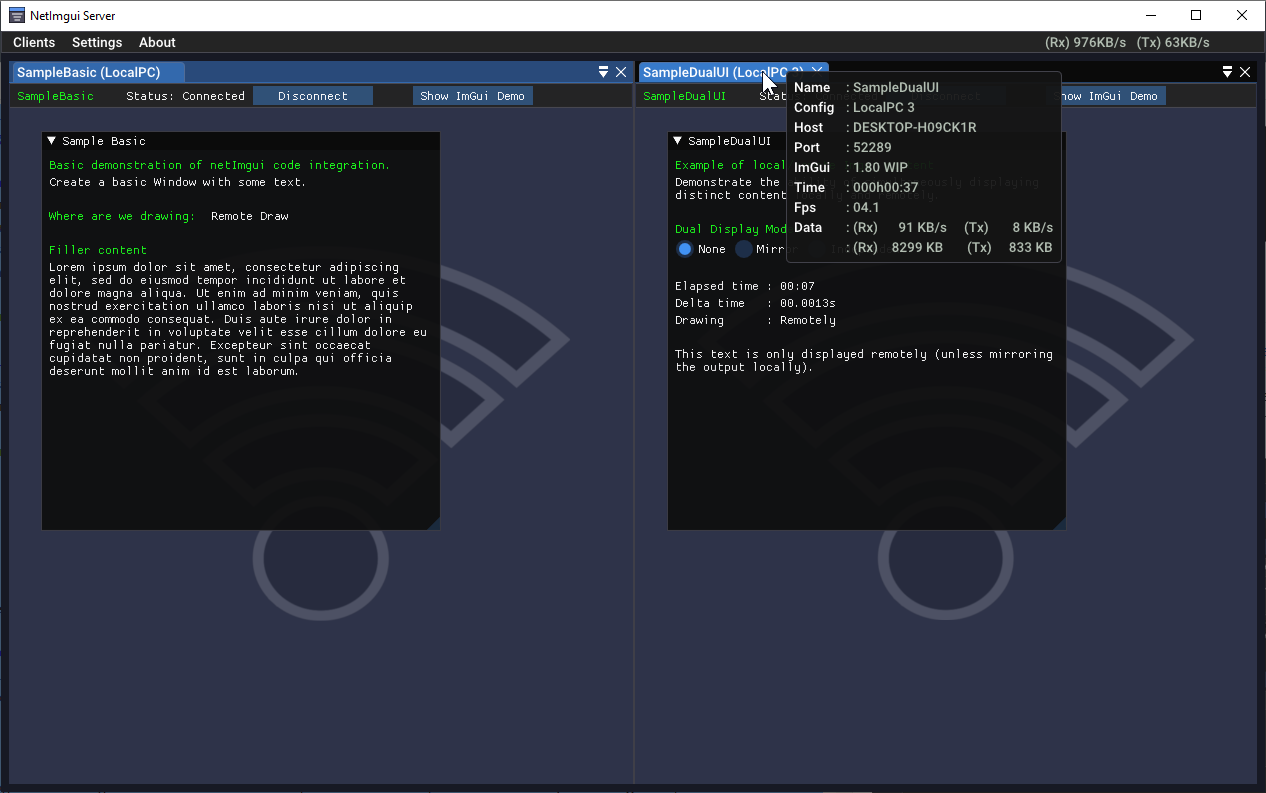Switch to SampleBasic (LocalPC) tab
Image resolution: width=1266 pixels, height=793 pixels.
(x=98, y=72)
